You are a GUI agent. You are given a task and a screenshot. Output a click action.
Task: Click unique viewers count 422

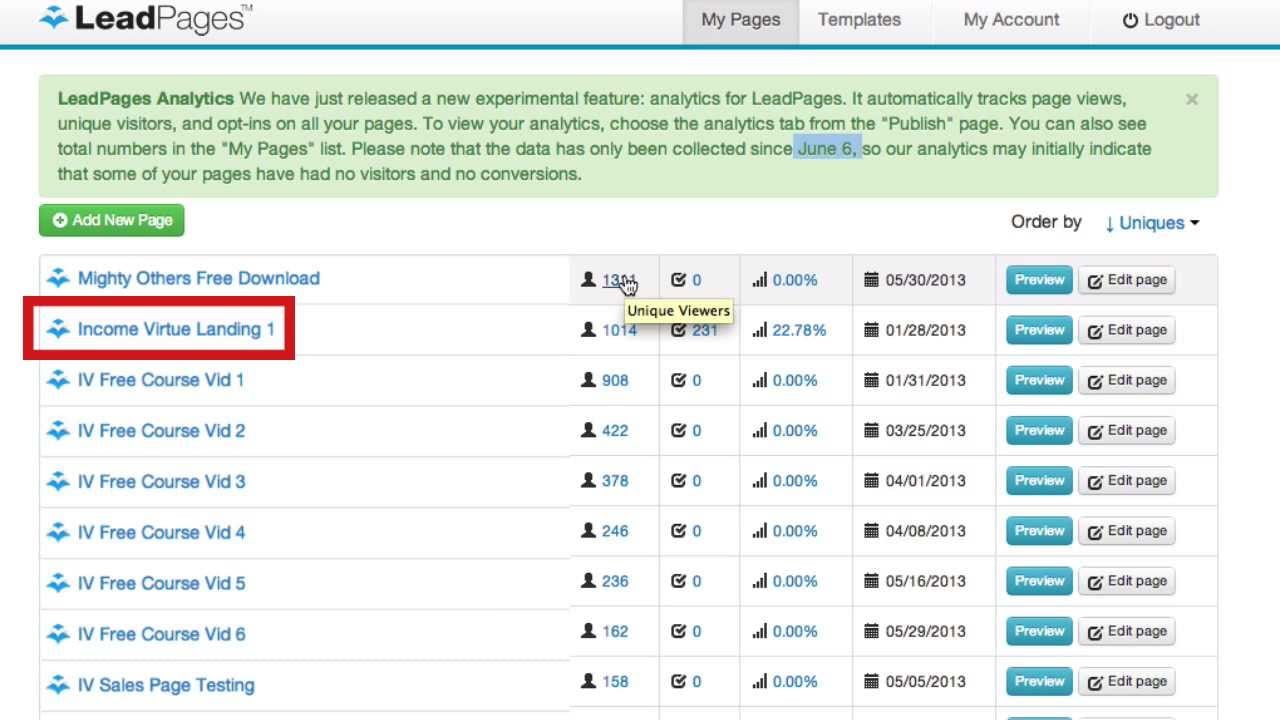tap(615, 430)
